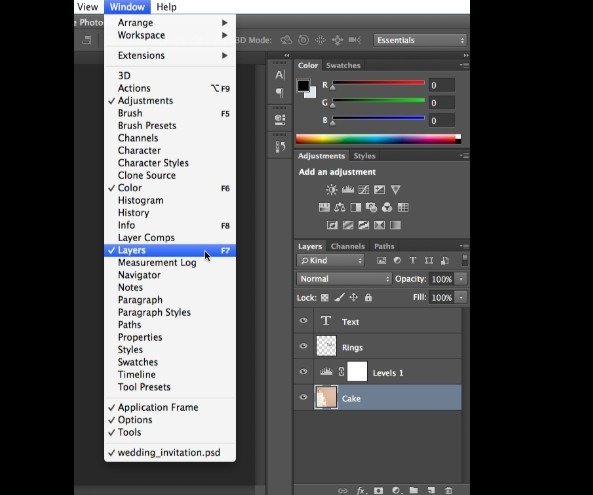The image size is (593, 495).
Task: Add a Posterize adjustment
Action: (348, 225)
